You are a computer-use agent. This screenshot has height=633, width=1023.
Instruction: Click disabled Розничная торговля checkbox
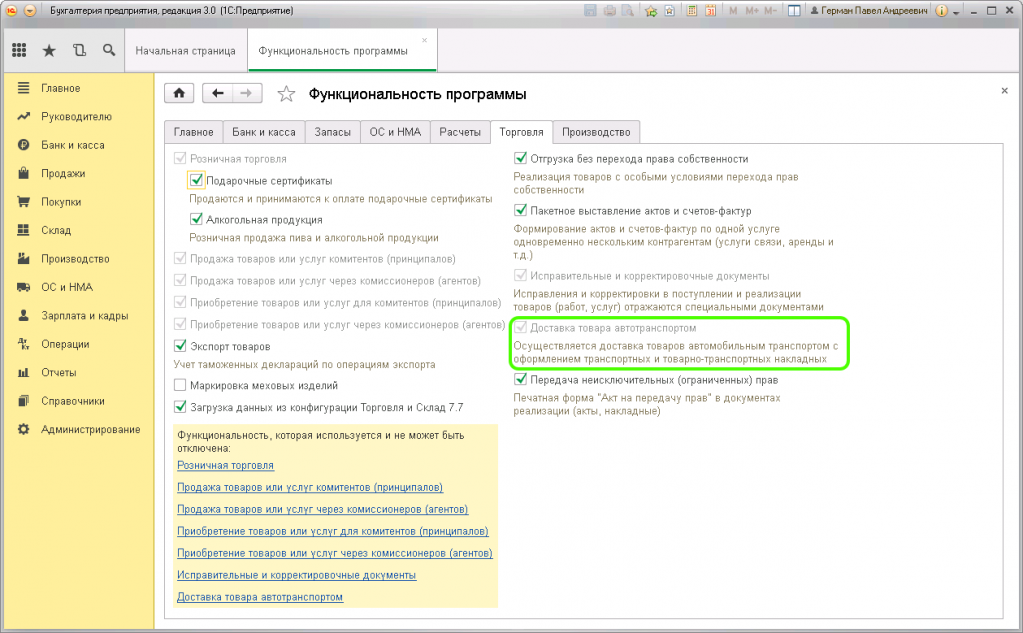(x=180, y=158)
